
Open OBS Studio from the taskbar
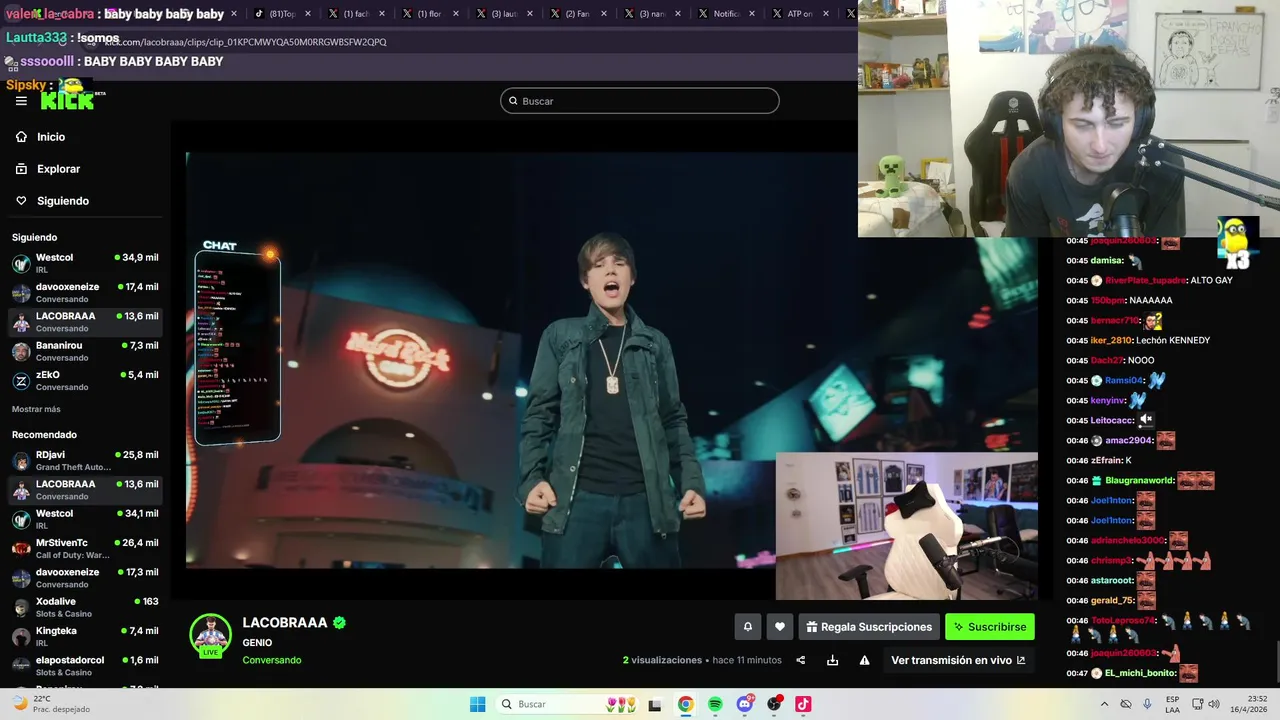[774, 704]
